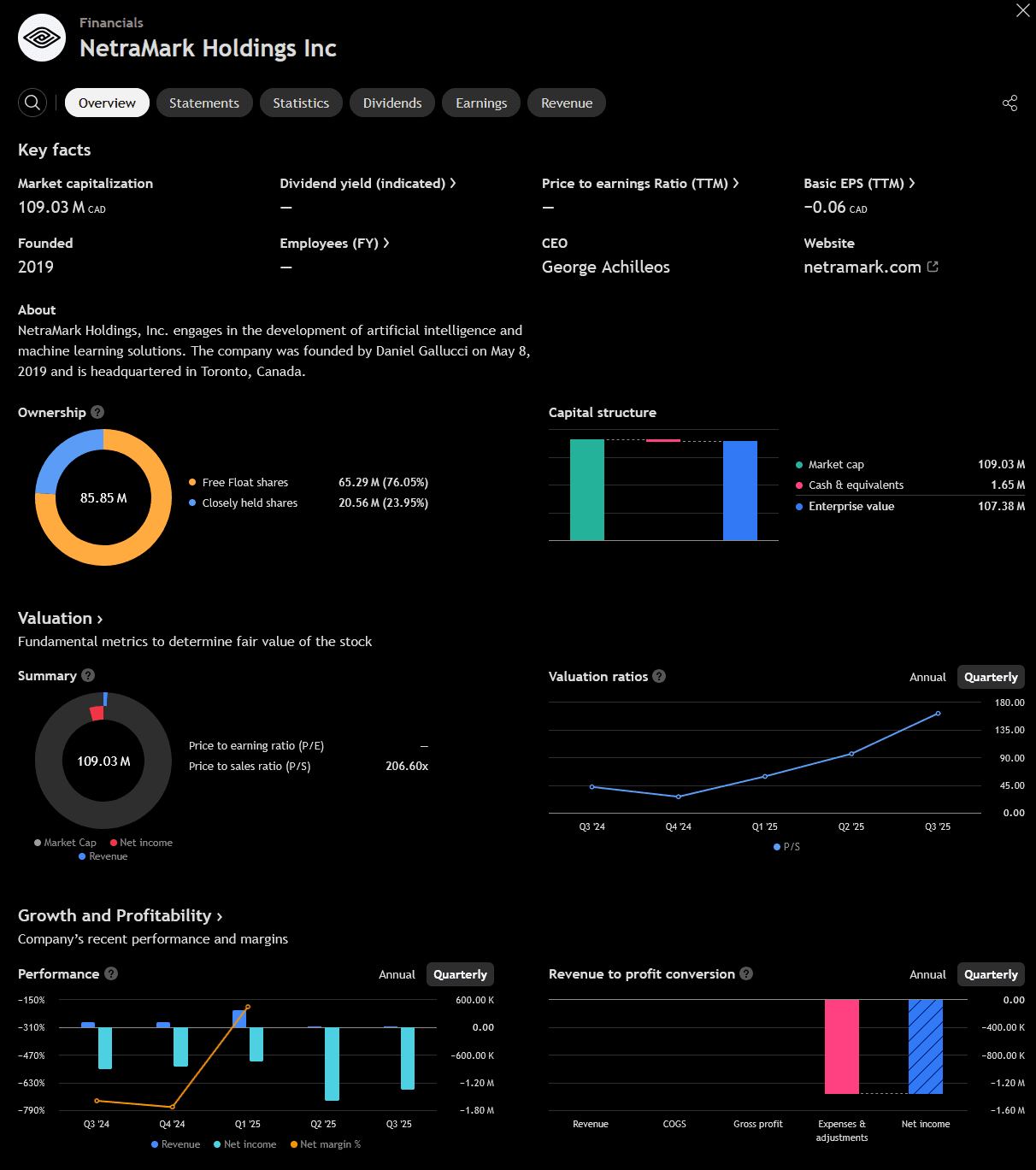Viewport: 1036px width, 1170px height.
Task: Toggle Net margin % legend in Performance
Action: pos(326,1144)
